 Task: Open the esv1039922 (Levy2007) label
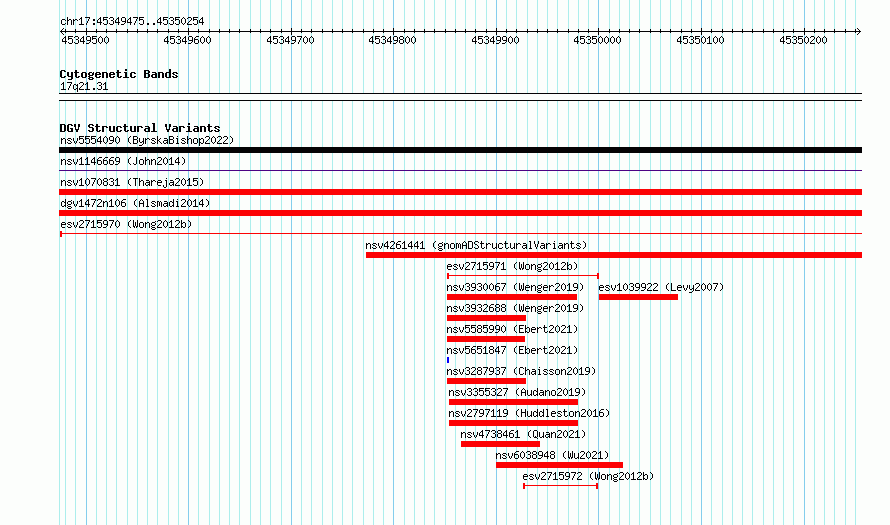pyautogui.click(x=661, y=287)
